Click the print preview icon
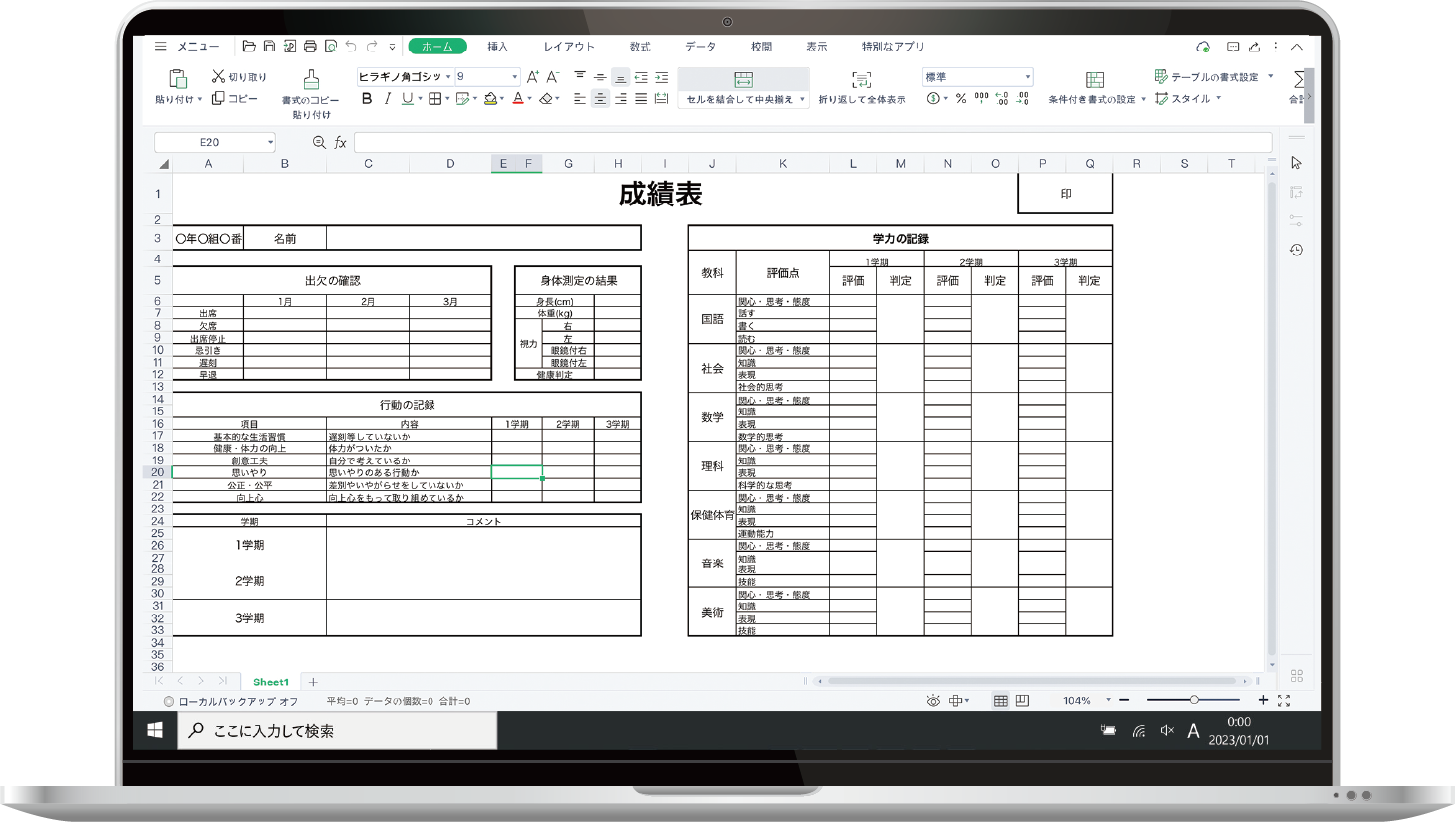This screenshot has width=1455, height=822. pos(329,47)
